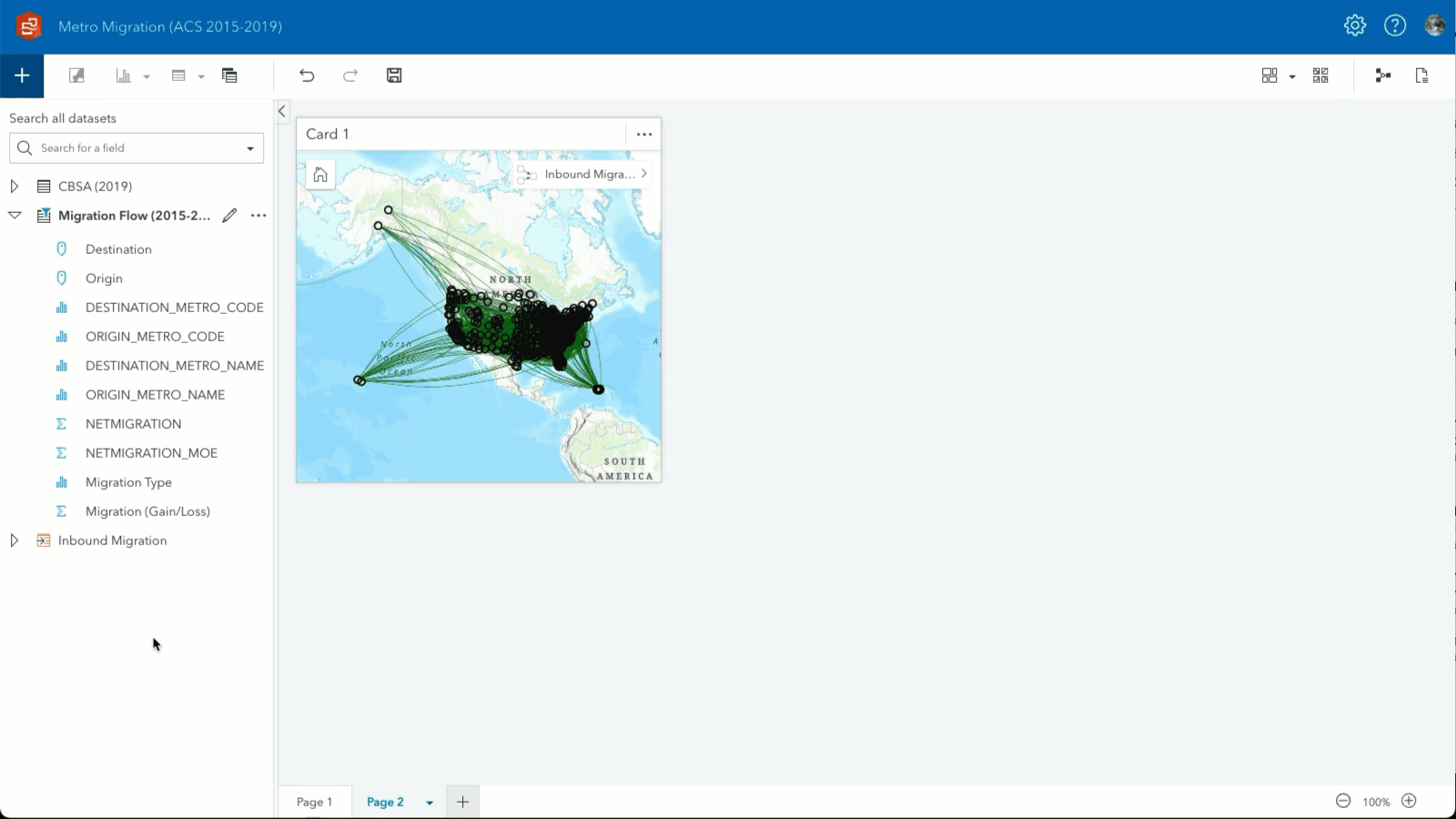Select the Page 2 tab

coord(385,802)
